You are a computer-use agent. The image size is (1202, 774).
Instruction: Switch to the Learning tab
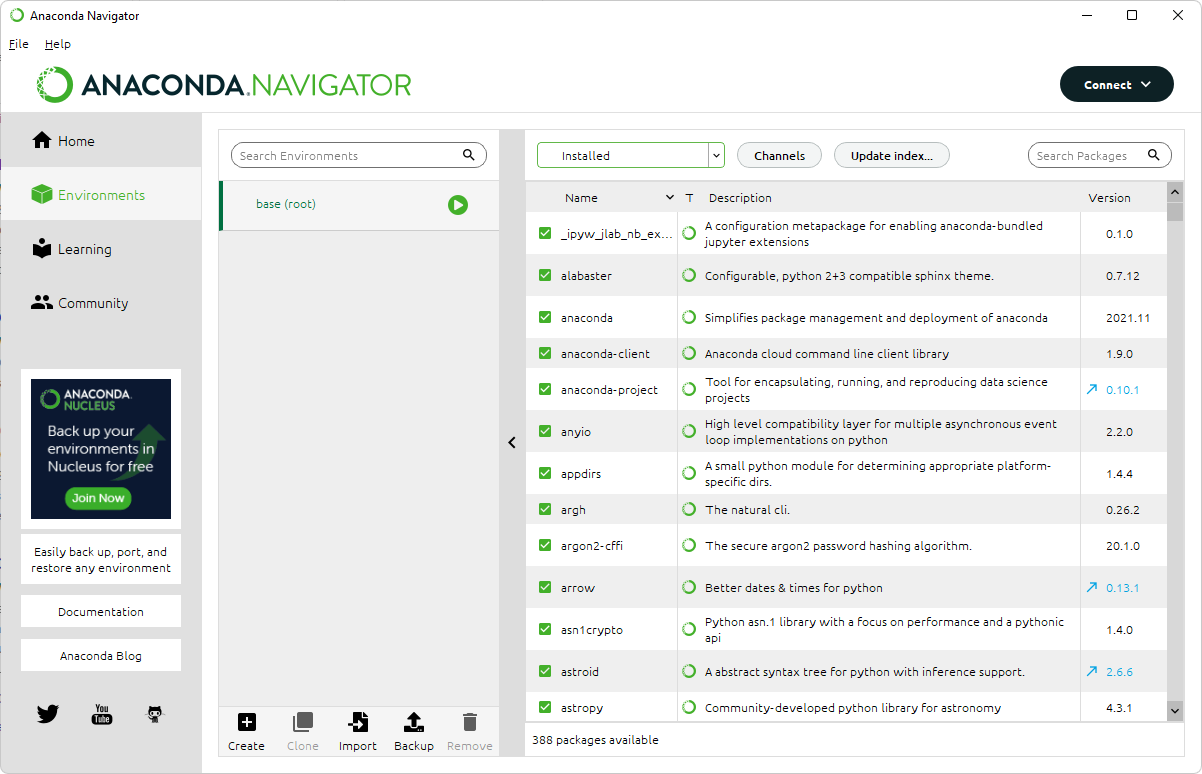(84, 249)
